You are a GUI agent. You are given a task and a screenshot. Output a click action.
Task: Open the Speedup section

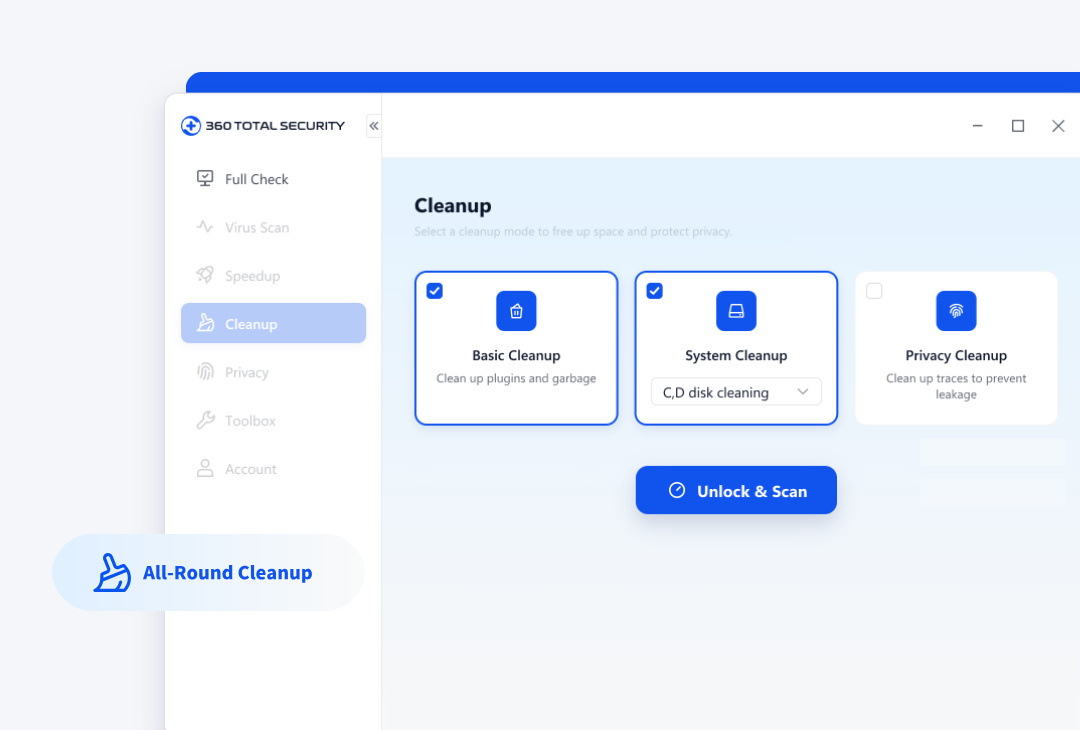(x=273, y=275)
